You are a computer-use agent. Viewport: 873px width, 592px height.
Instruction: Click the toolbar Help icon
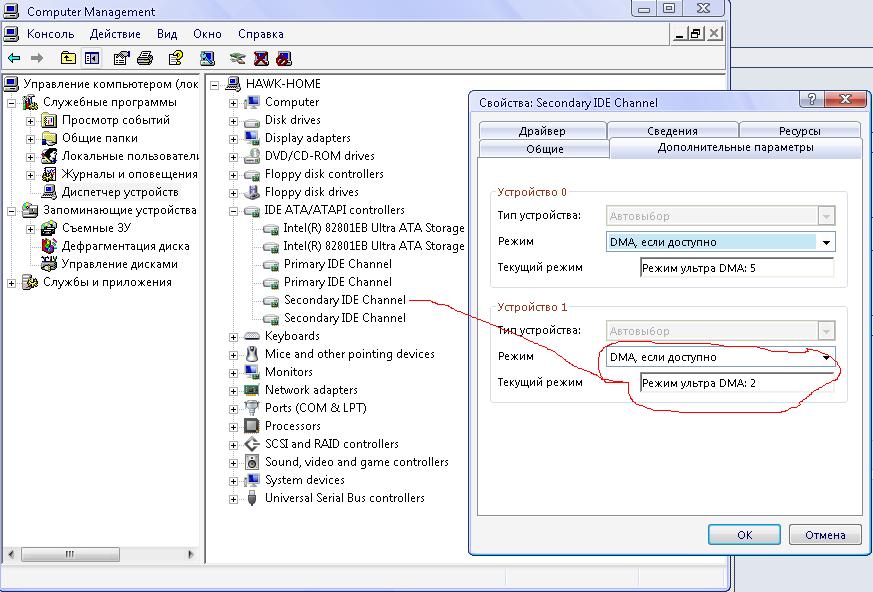(x=176, y=58)
